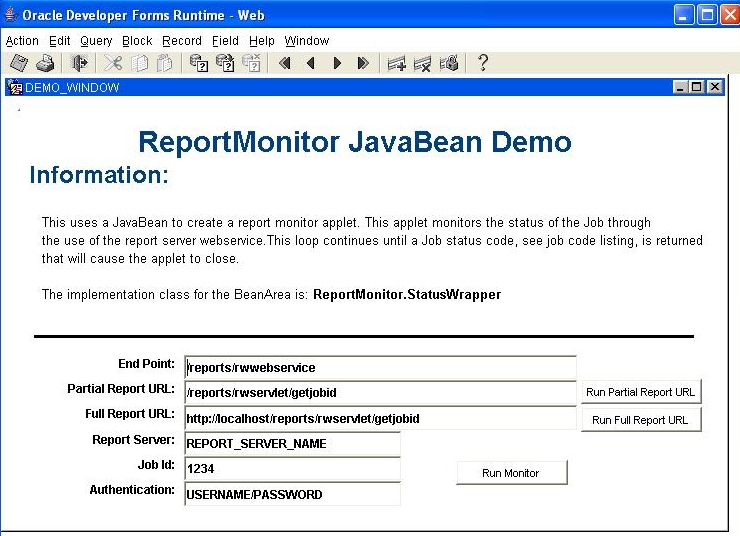Image resolution: width=740 pixels, height=536 pixels.
Task: Click the Report Server: label
Action: pyautogui.click(x=134, y=440)
